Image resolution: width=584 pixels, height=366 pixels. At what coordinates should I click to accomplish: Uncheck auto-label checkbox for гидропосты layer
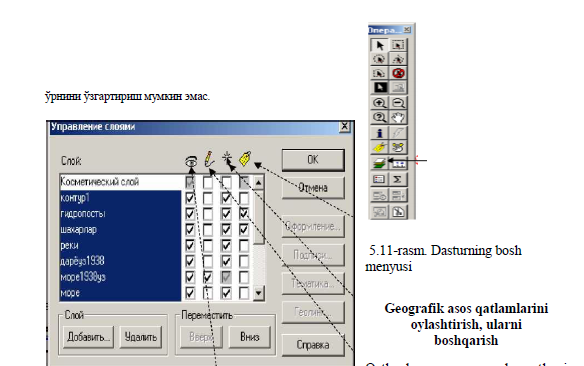click(x=244, y=214)
